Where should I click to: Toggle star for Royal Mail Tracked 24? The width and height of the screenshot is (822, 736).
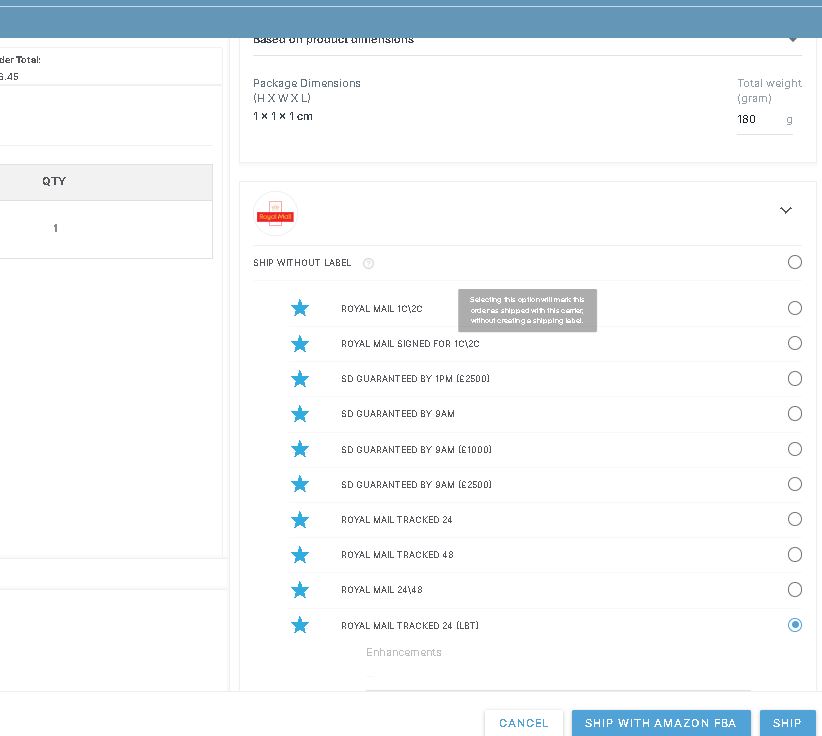click(300, 520)
